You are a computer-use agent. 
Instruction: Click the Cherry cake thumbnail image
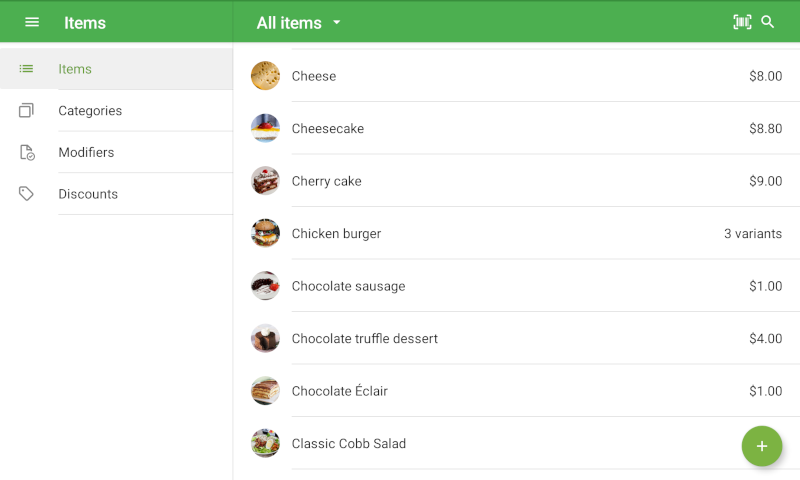coord(265,181)
